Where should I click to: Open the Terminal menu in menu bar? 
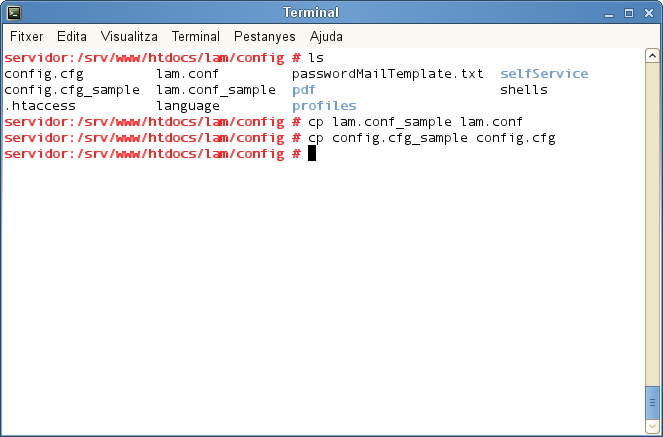point(196,36)
